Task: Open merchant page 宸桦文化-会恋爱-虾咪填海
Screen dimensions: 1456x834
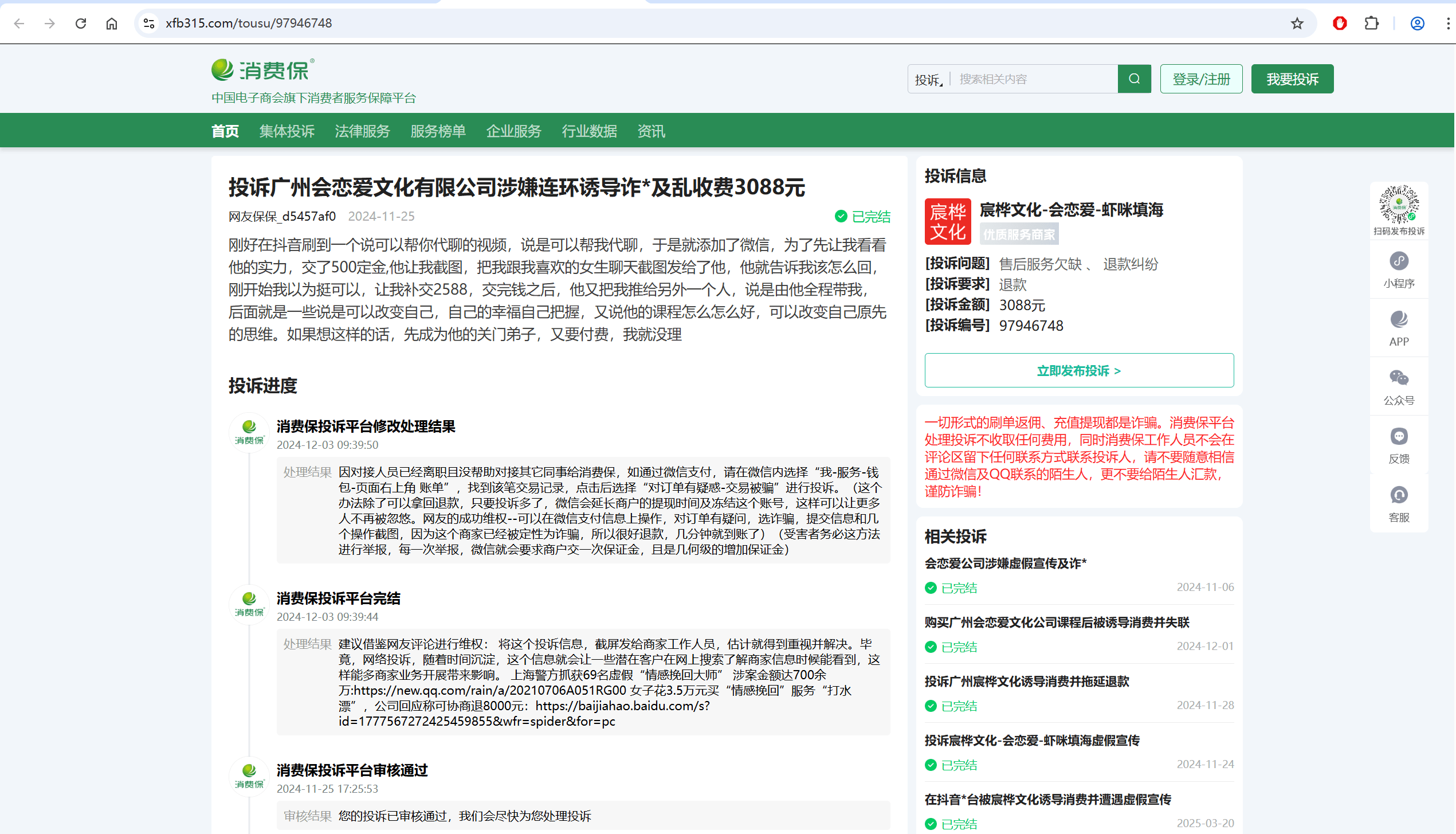Action: point(1072,210)
